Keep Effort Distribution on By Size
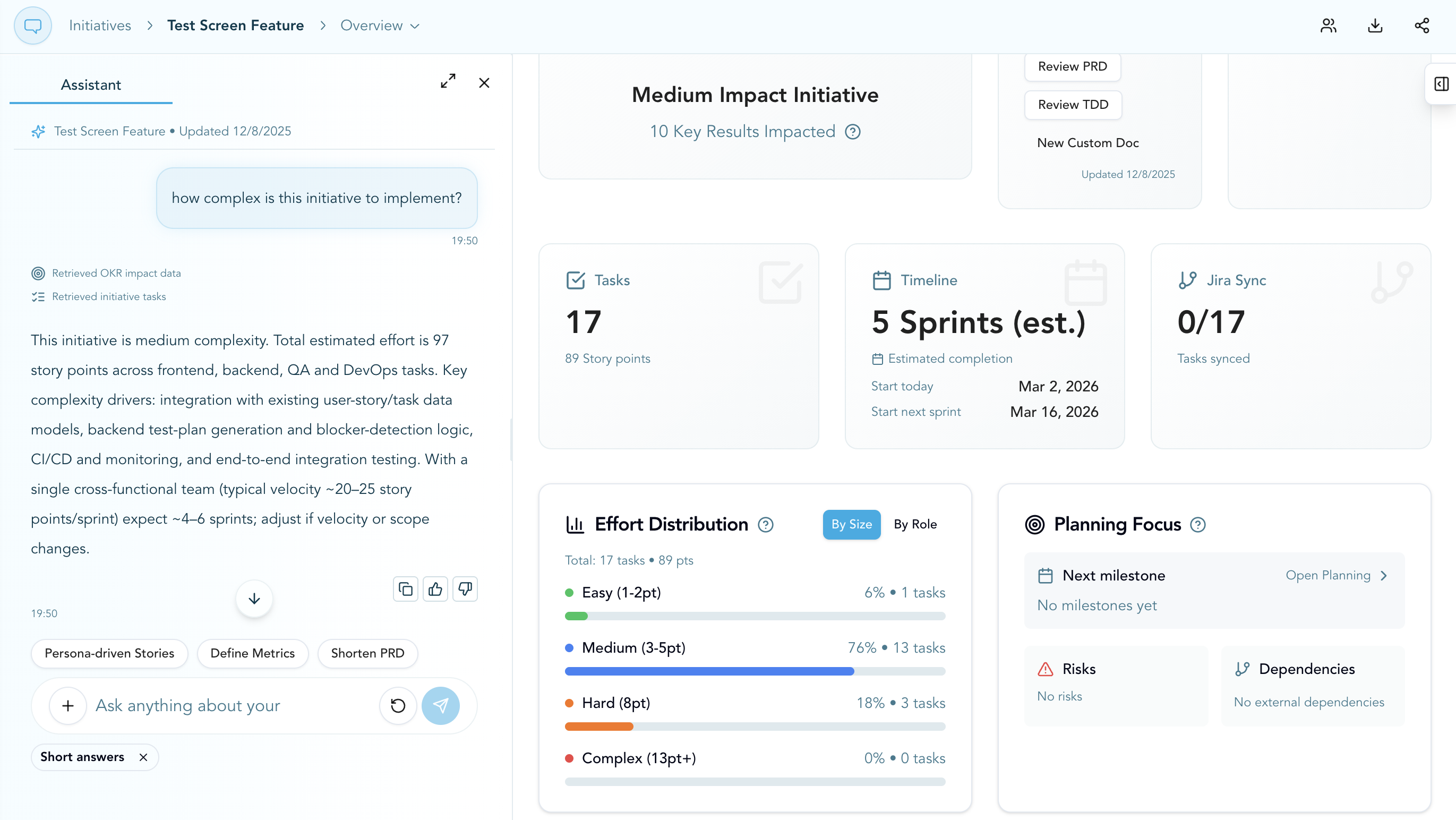Viewport: 1456px width, 820px height. [x=851, y=524]
